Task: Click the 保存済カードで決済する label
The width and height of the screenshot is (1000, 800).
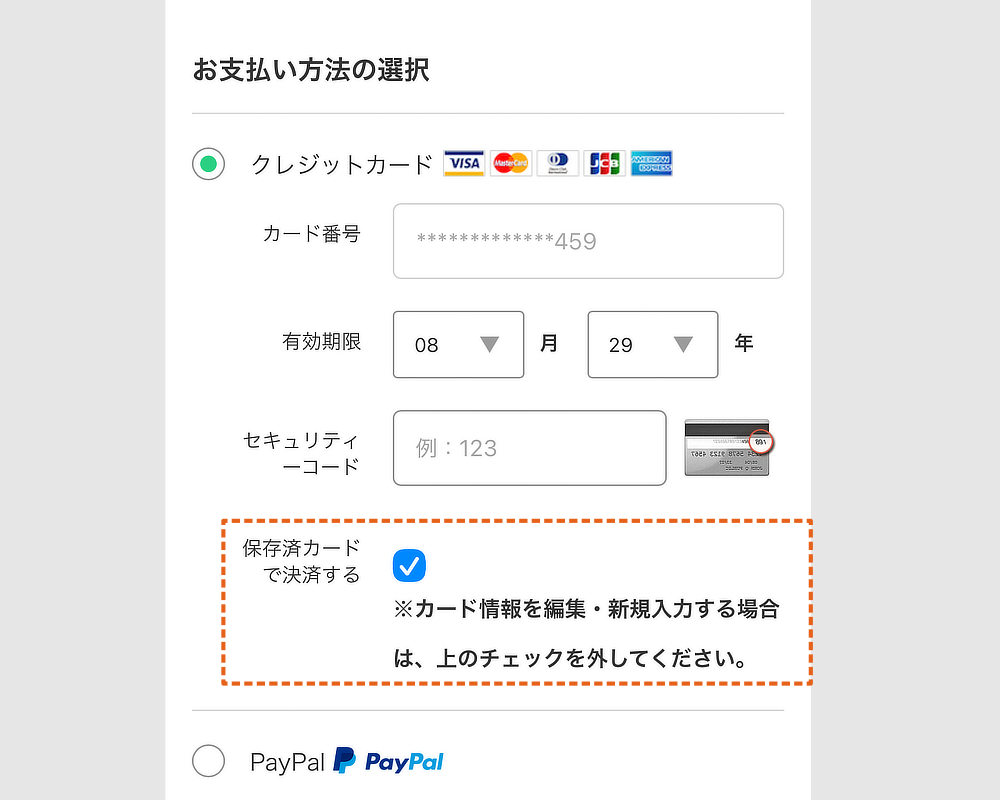Action: (x=301, y=561)
